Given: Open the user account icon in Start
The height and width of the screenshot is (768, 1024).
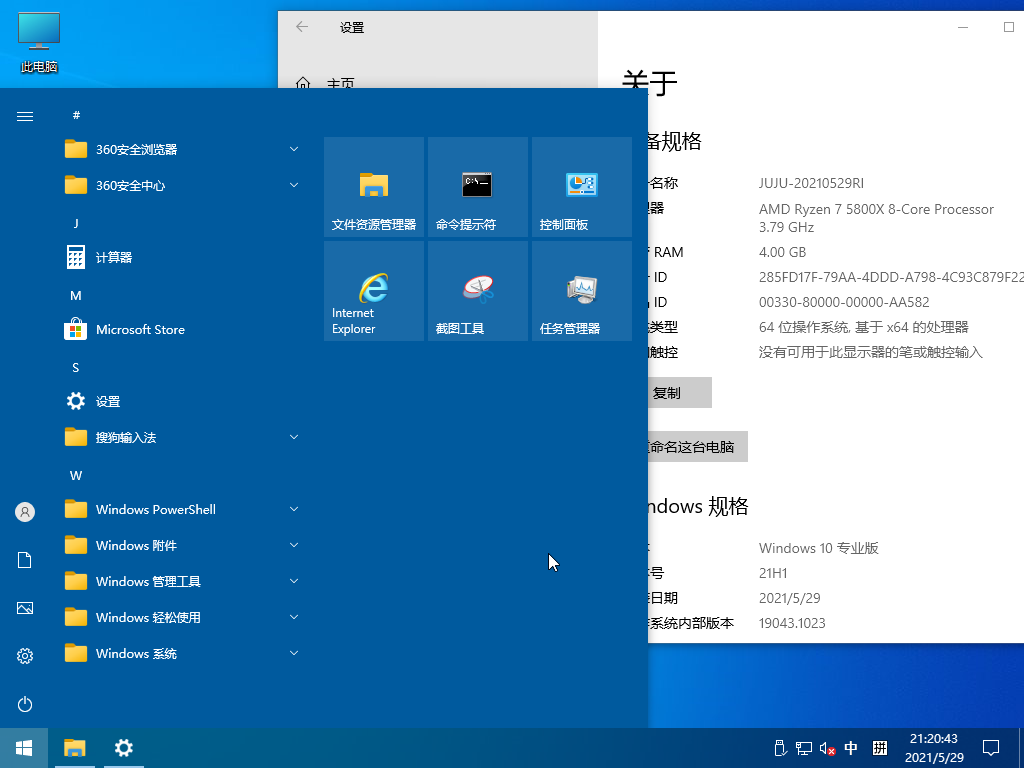Looking at the screenshot, I should 25,512.
